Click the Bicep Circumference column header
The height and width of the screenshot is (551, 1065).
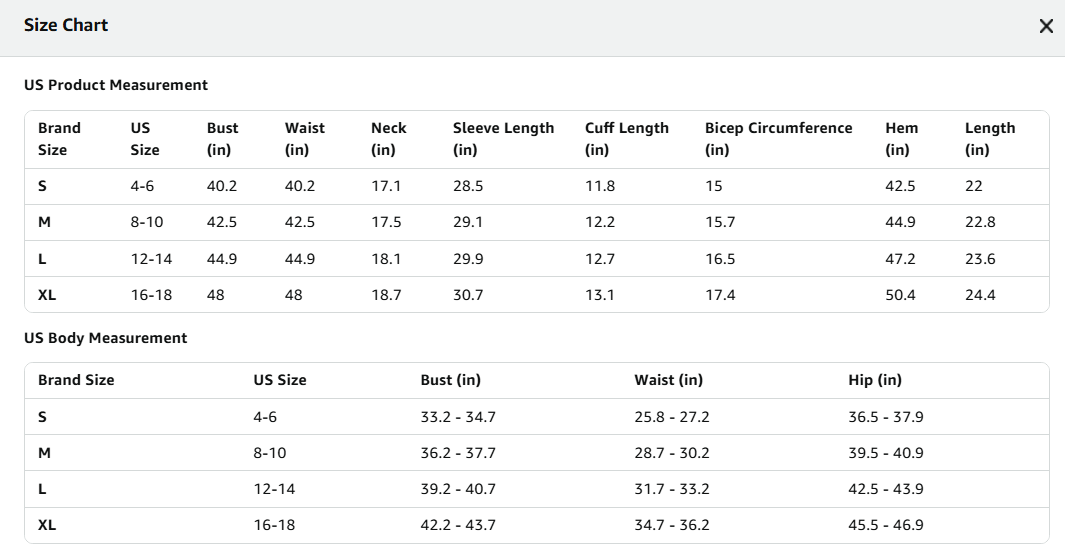click(778, 139)
